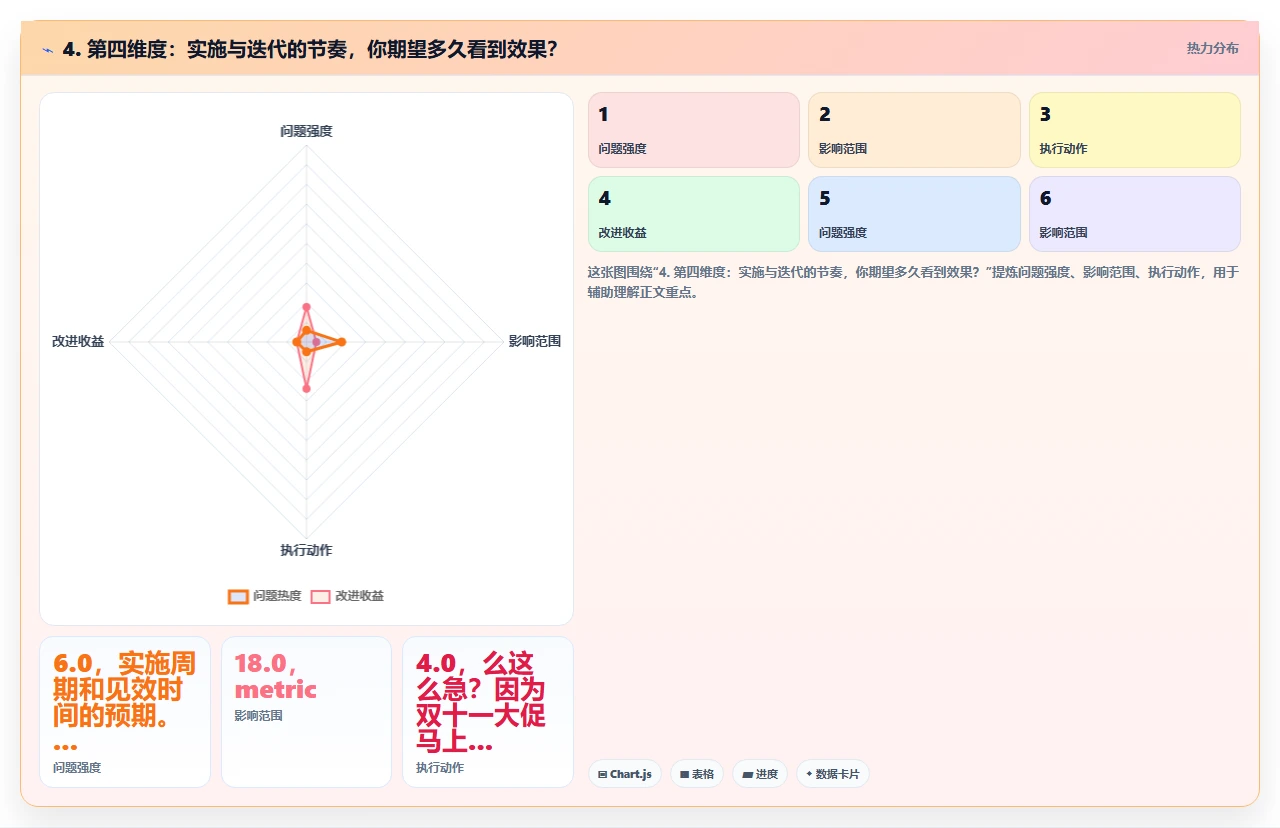Open card 5 问题强度
Screen dimensions: 1280x828
click(x=914, y=214)
